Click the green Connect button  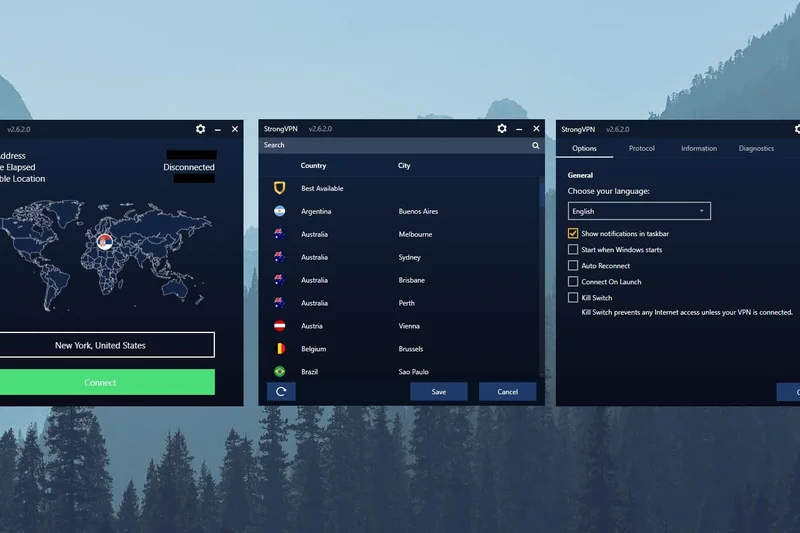click(106, 382)
